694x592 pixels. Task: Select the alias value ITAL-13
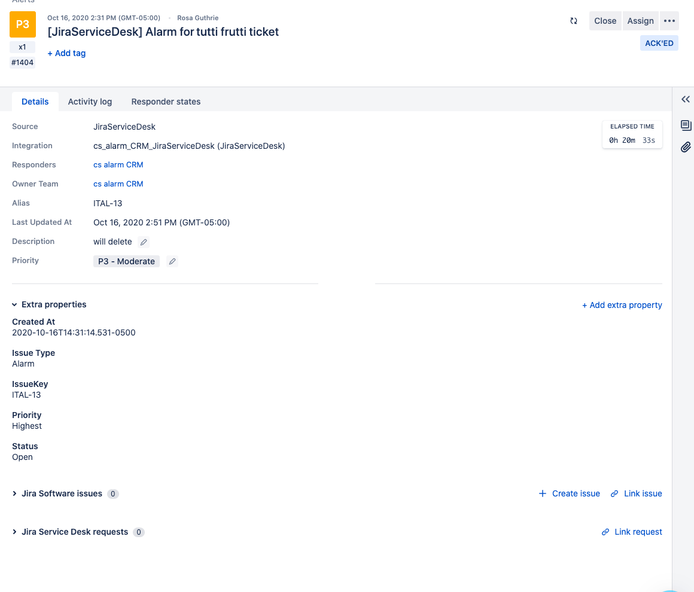[108, 203]
